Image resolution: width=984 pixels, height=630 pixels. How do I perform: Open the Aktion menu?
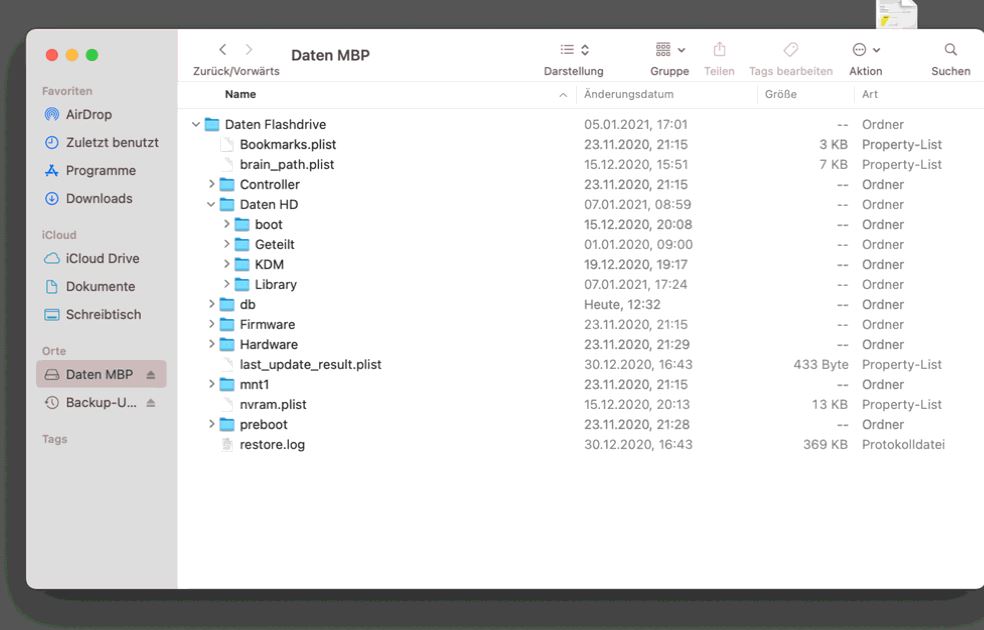pos(866,50)
